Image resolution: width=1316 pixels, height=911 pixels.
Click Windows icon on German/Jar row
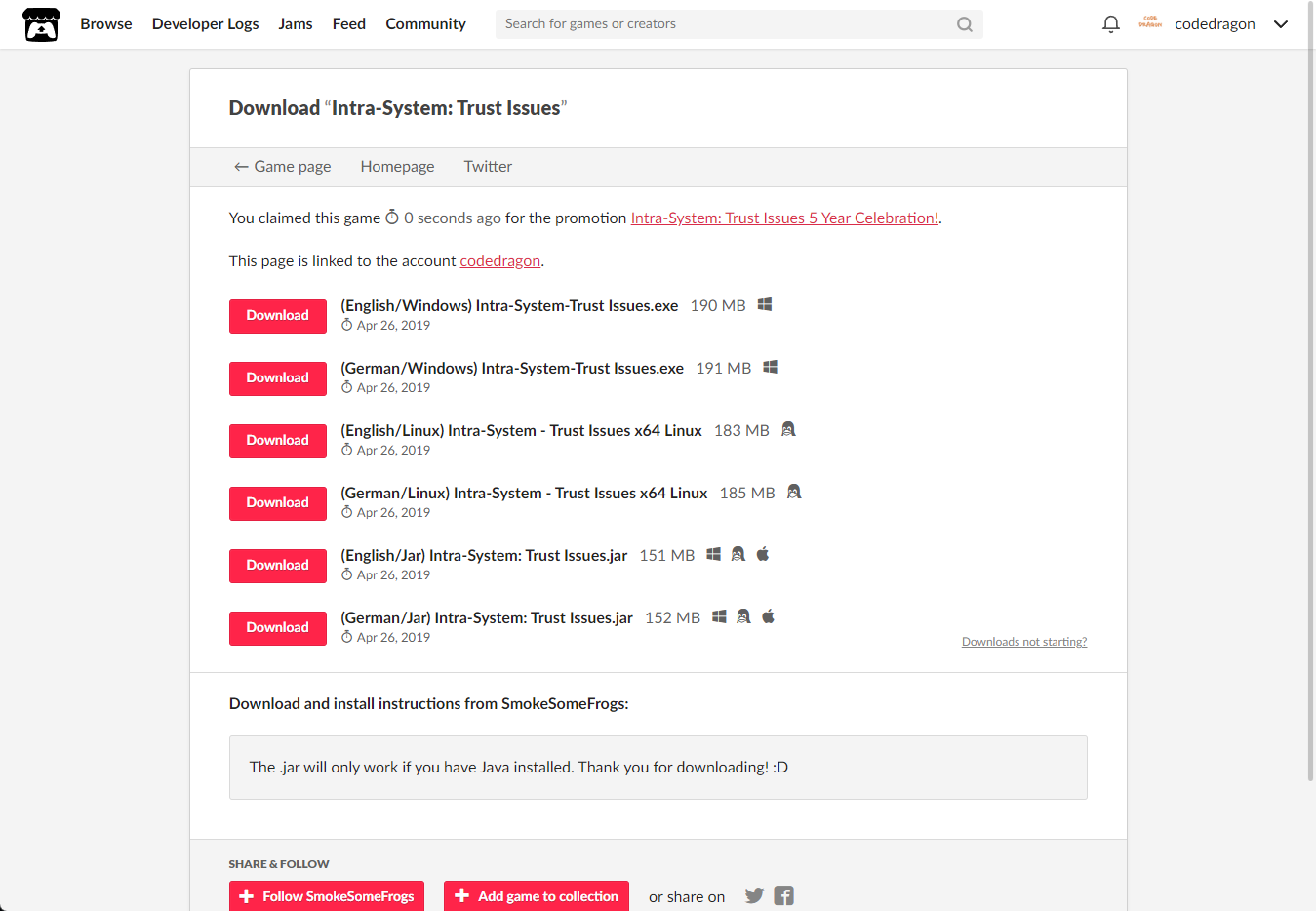pyautogui.click(x=719, y=617)
